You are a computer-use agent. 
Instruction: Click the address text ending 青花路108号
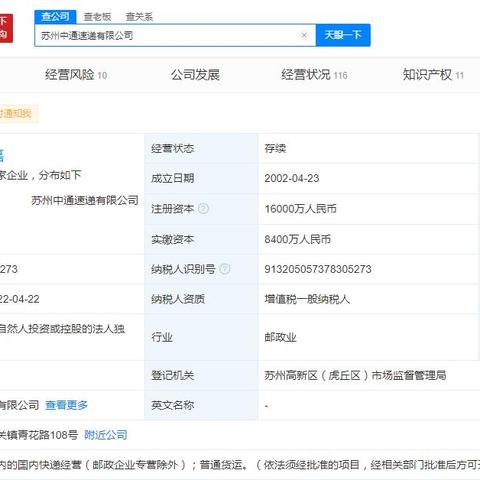point(39,435)
